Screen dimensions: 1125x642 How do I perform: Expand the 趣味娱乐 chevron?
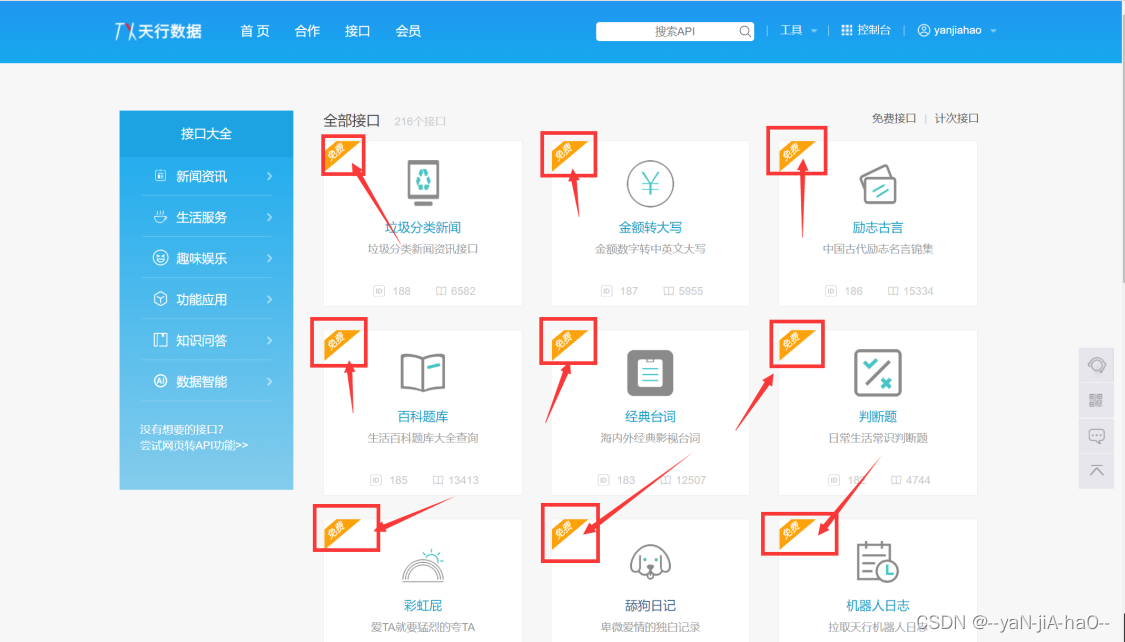(269, 258)
